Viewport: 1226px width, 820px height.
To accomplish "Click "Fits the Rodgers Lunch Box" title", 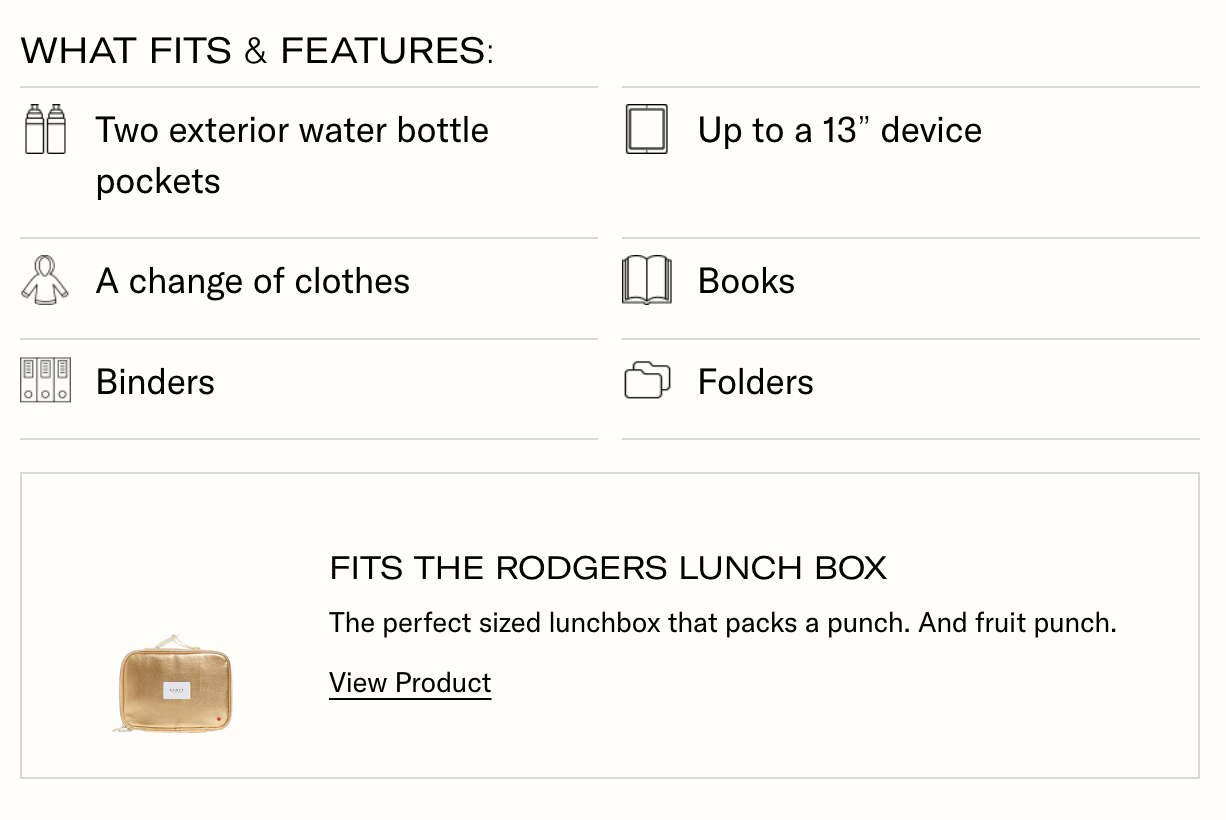I will (x=608, y=568).
